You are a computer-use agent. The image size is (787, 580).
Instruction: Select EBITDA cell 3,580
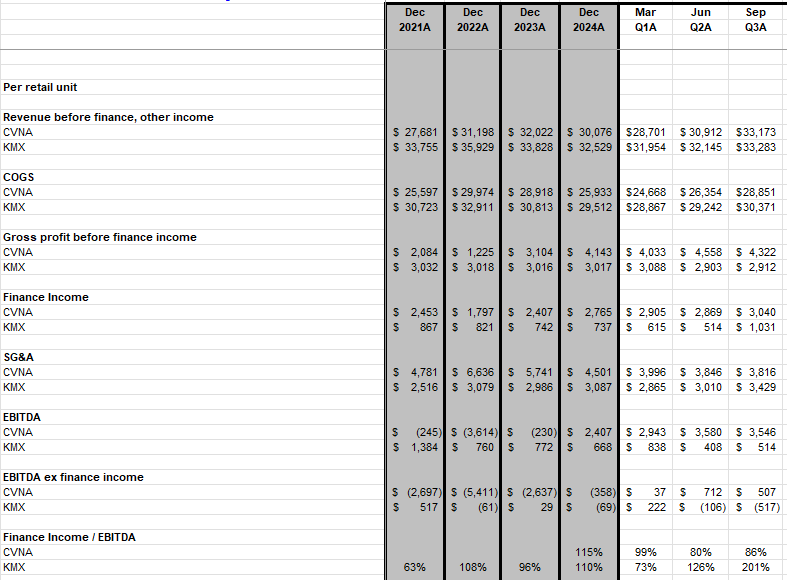701,432
